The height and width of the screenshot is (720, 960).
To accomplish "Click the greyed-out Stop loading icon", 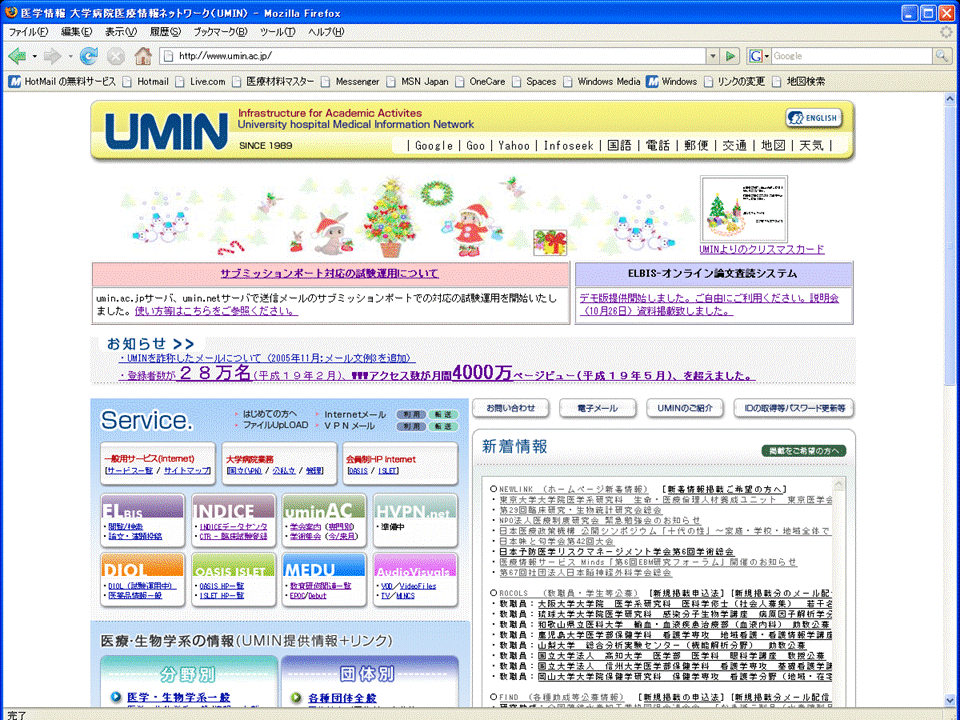I will tap(116, 56).
